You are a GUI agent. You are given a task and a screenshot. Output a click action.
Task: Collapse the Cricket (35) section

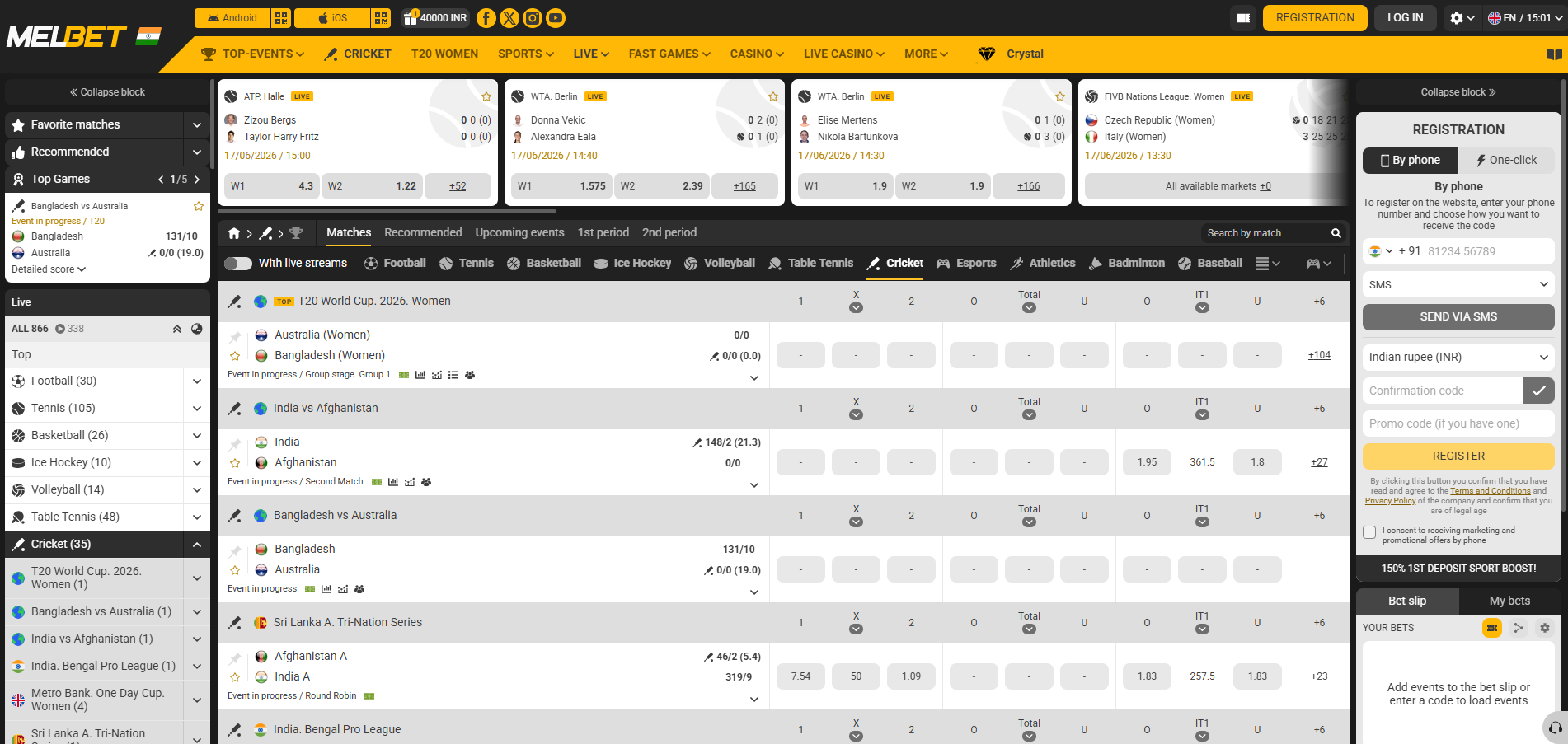click(197, 545)
